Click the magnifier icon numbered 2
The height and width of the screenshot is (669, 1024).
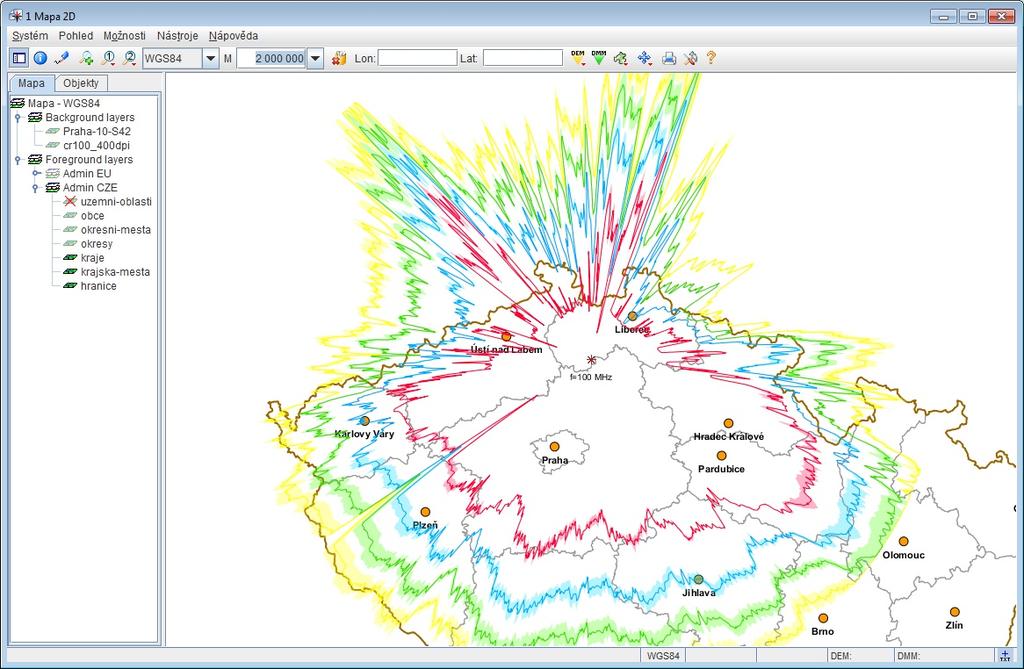(x=129, y=58)
